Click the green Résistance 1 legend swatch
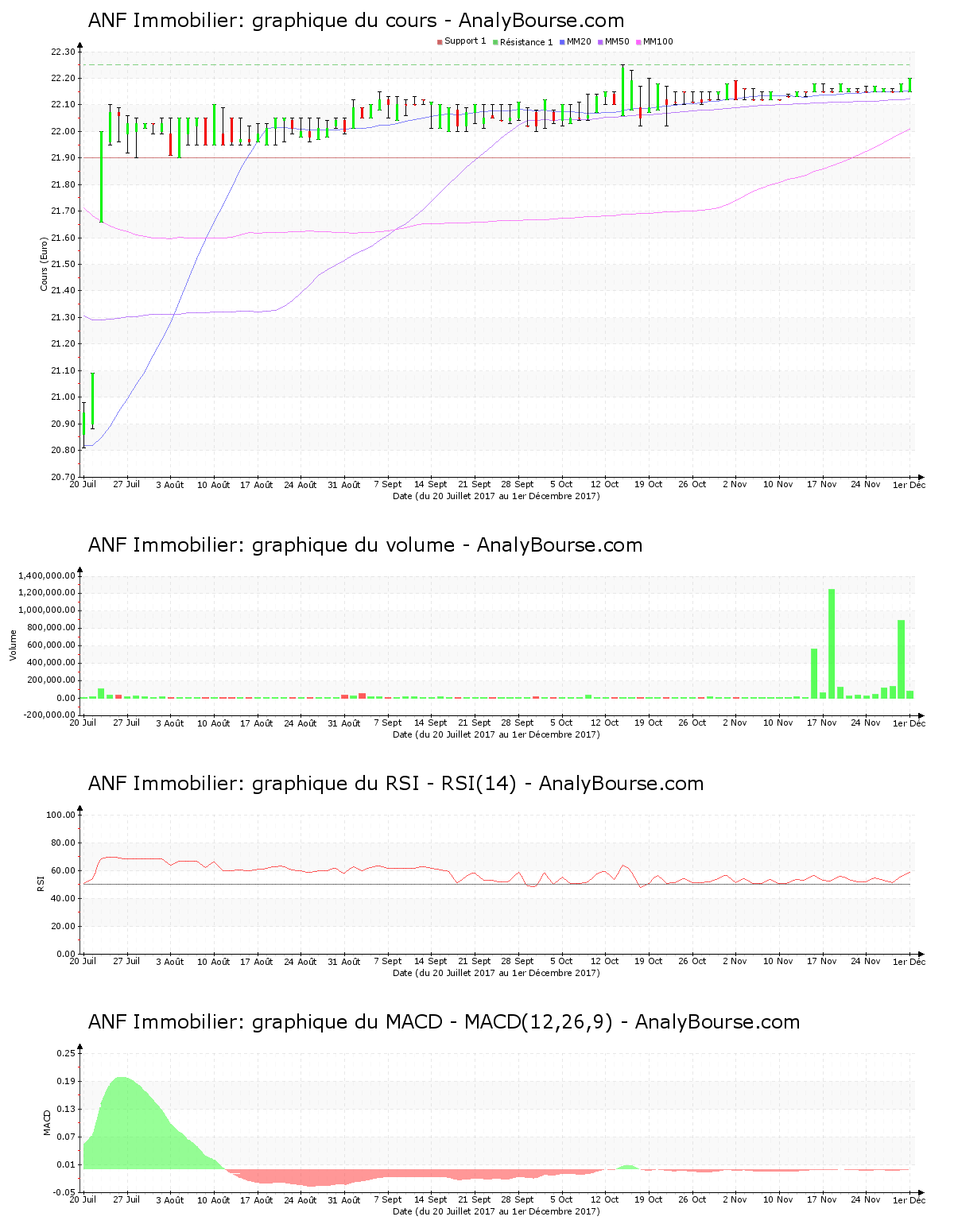The image size is (954, 1232). (495, 42)
